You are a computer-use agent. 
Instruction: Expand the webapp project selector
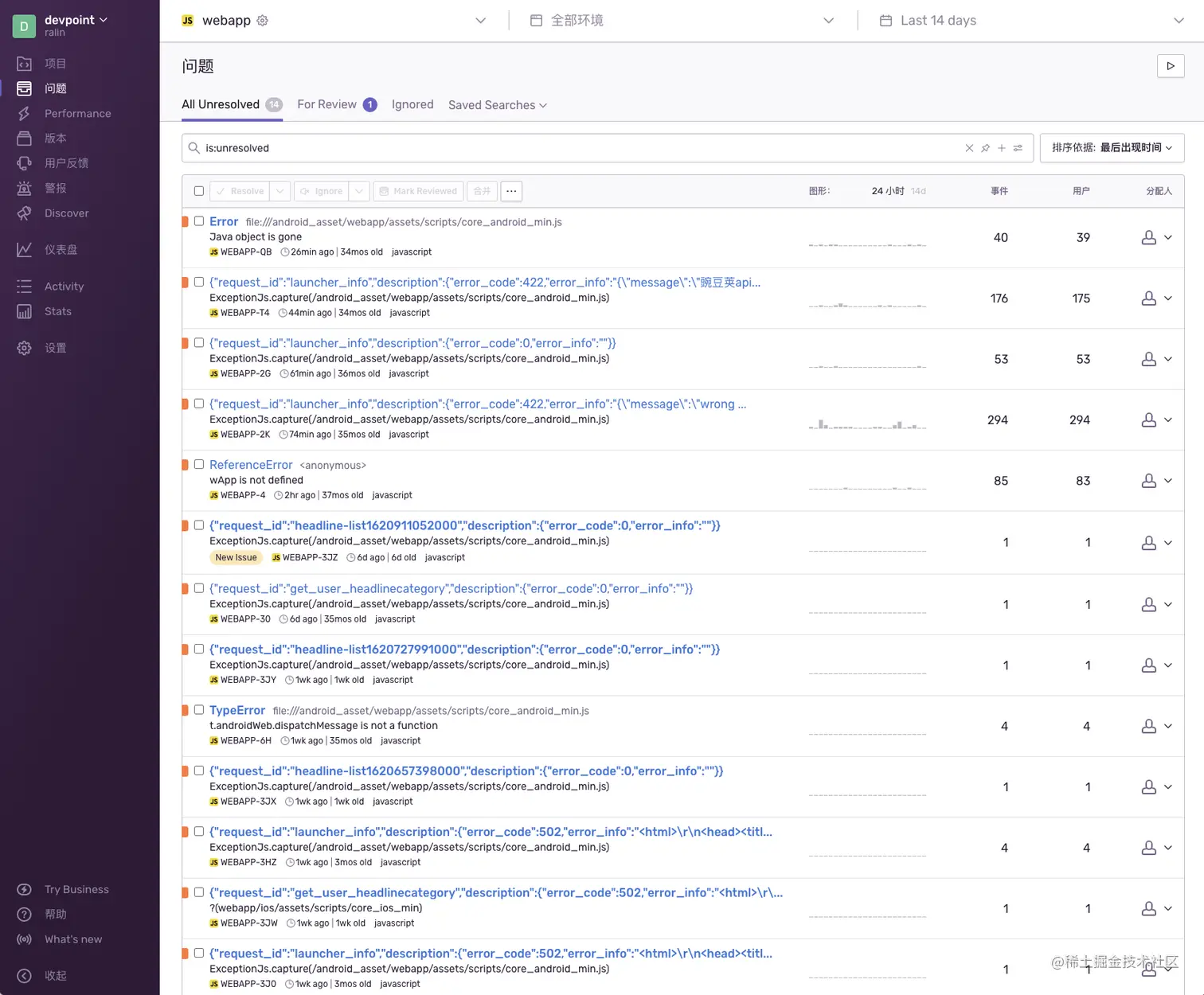pyautogui.click(x=480, y=21)
